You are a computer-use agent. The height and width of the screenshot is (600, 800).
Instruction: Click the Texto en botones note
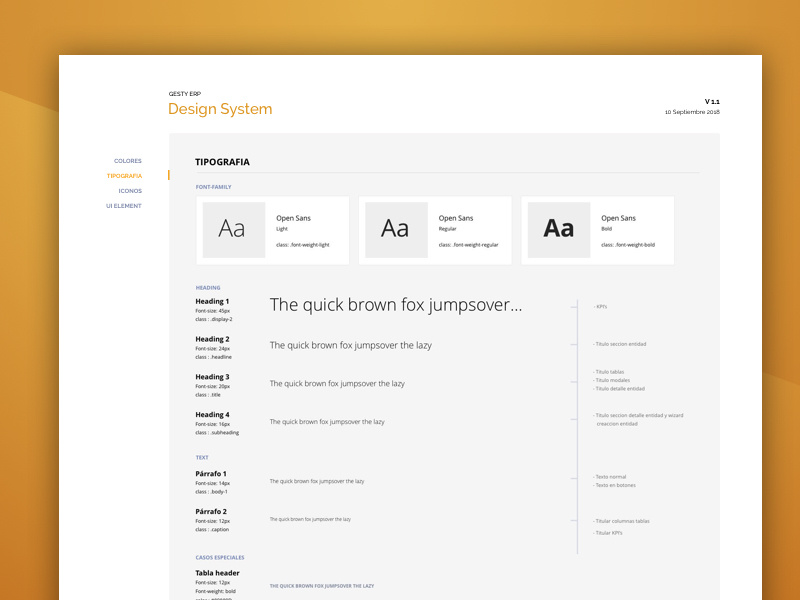click(614, 485)
